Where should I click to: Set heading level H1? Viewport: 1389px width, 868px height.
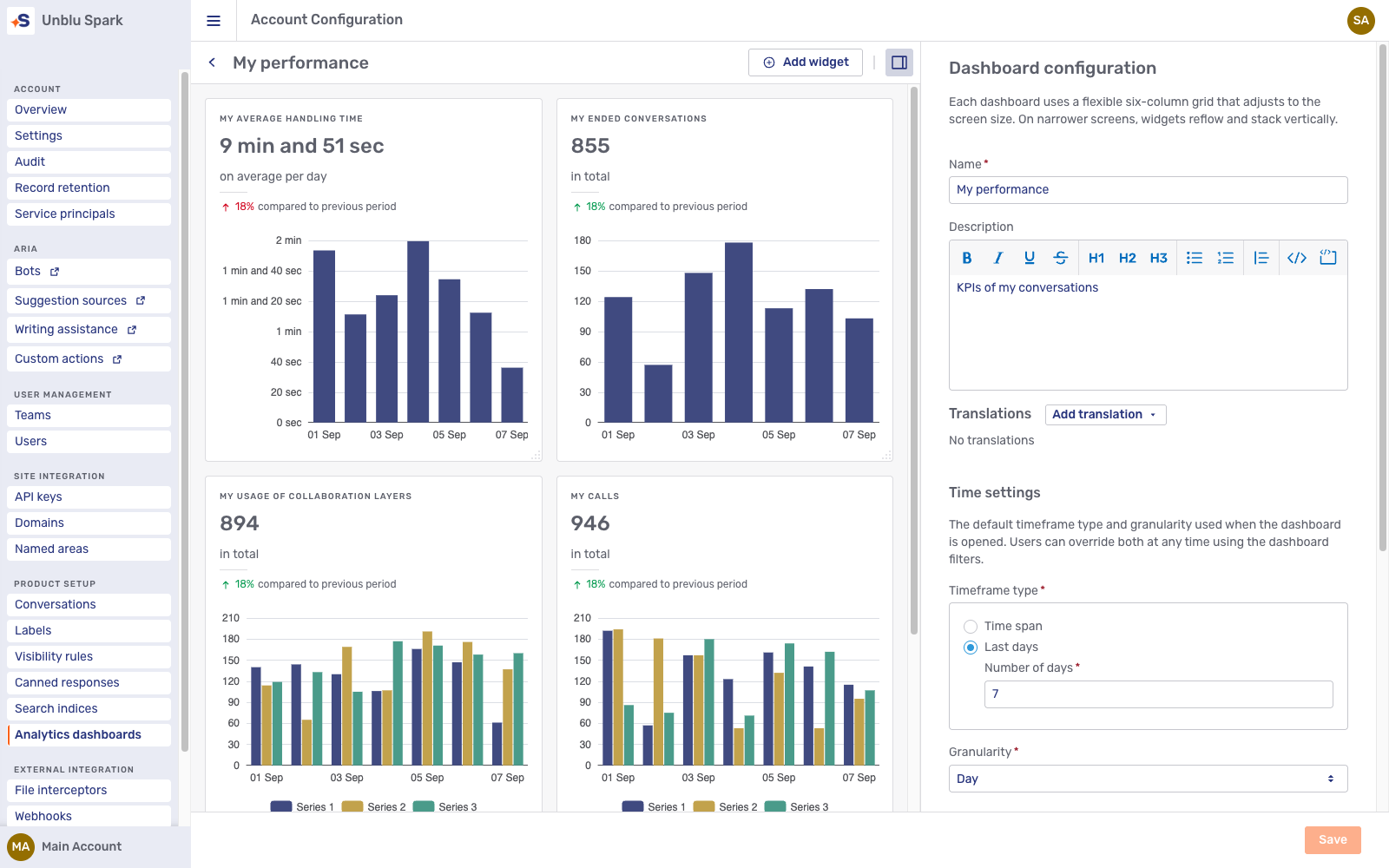point(1096,258)
